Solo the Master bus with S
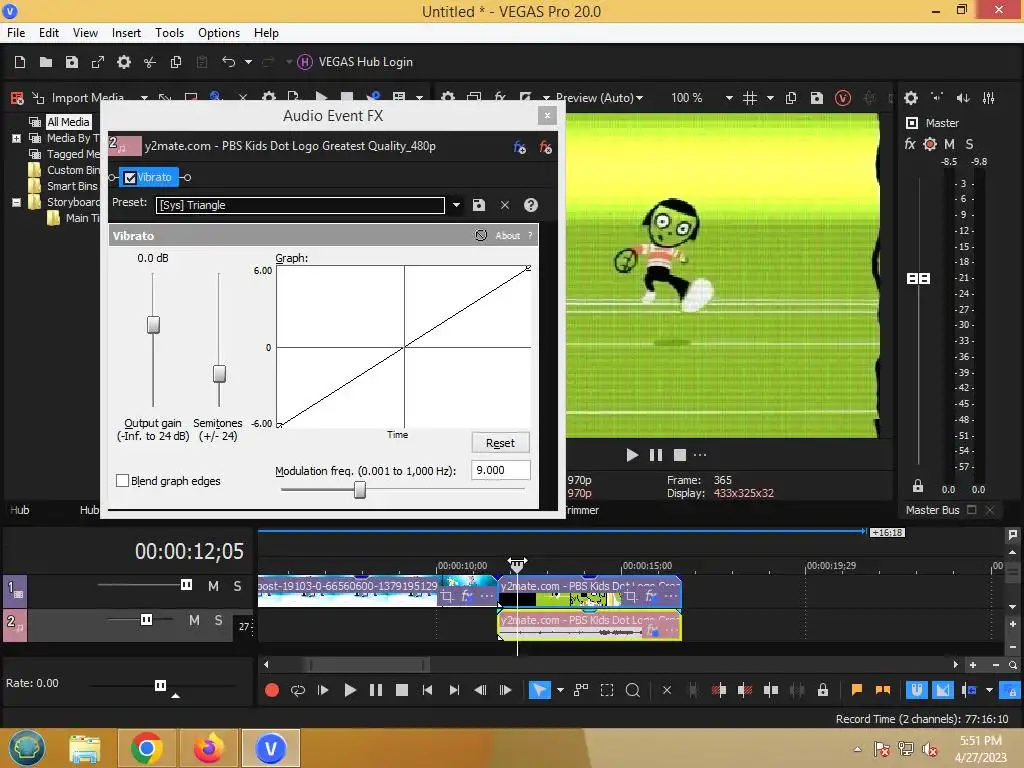The image size is (1024, 768). pyautogui.click(x=969, y=144)
